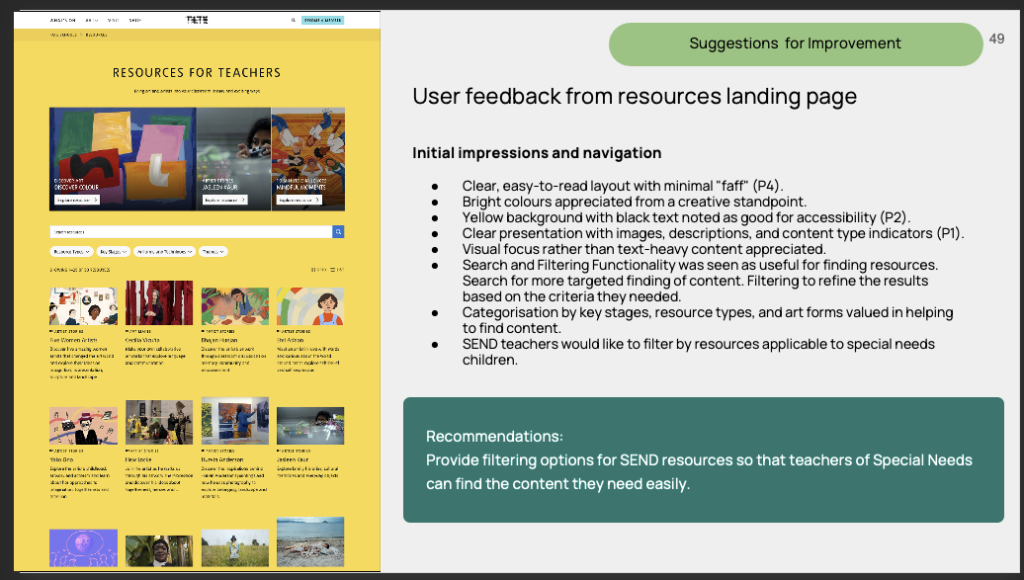Expand the Key Stages filter dropdown
This screenshot has width=1024, height=580.
click(x=110, y=252)
